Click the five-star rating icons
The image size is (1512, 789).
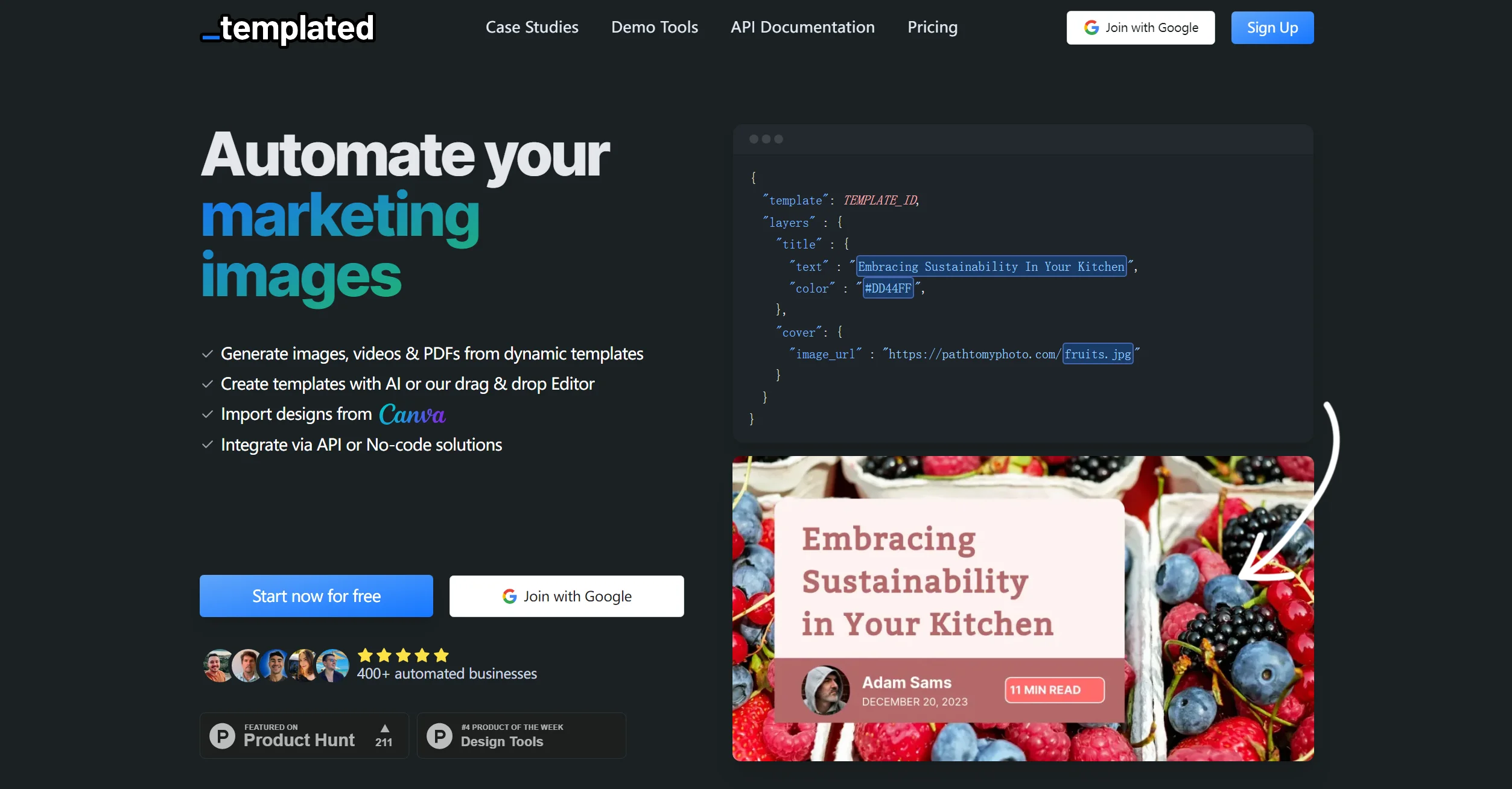point(403,656)
